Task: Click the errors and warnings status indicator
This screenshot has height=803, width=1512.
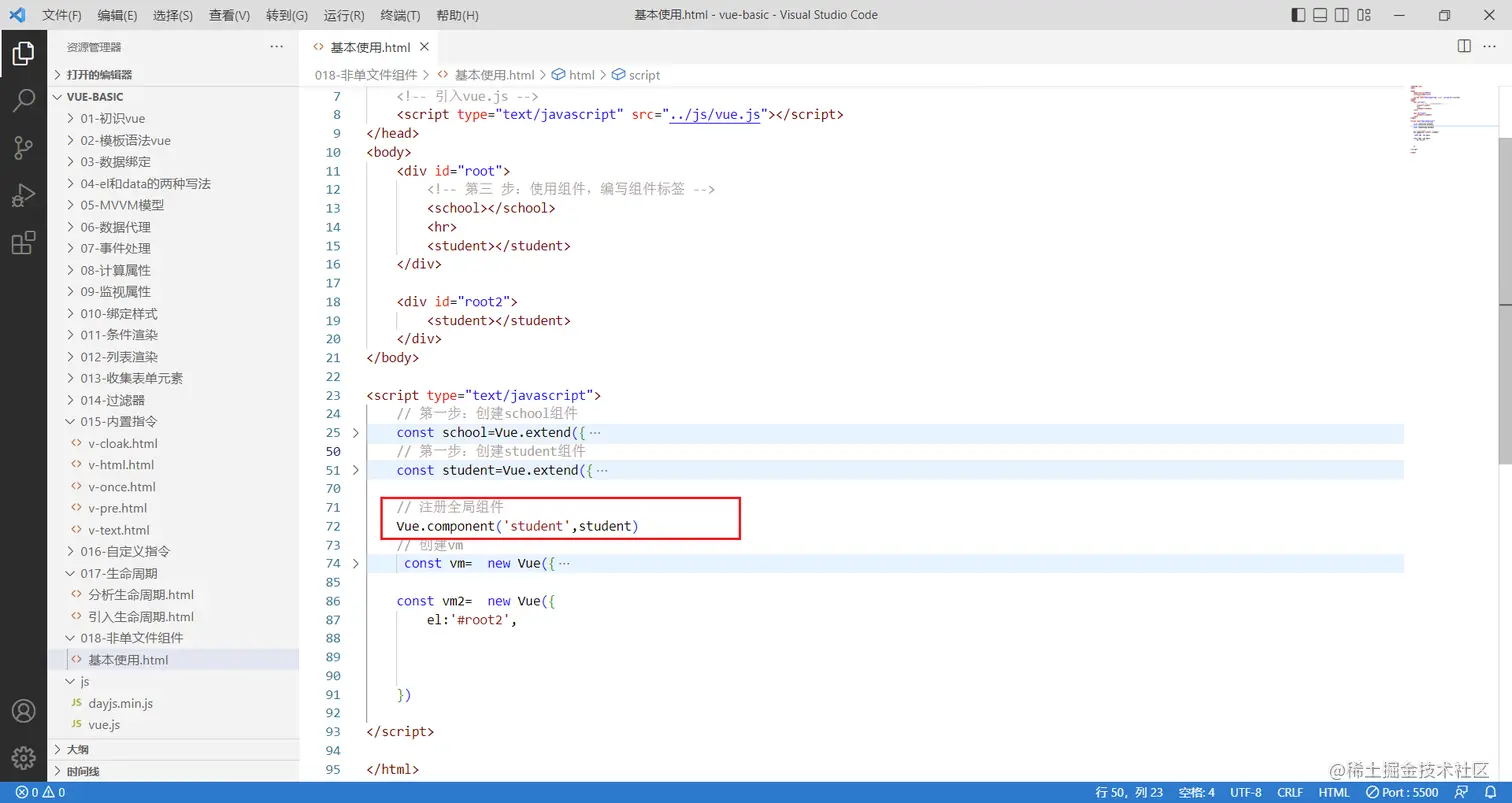Action: [40, 793]
